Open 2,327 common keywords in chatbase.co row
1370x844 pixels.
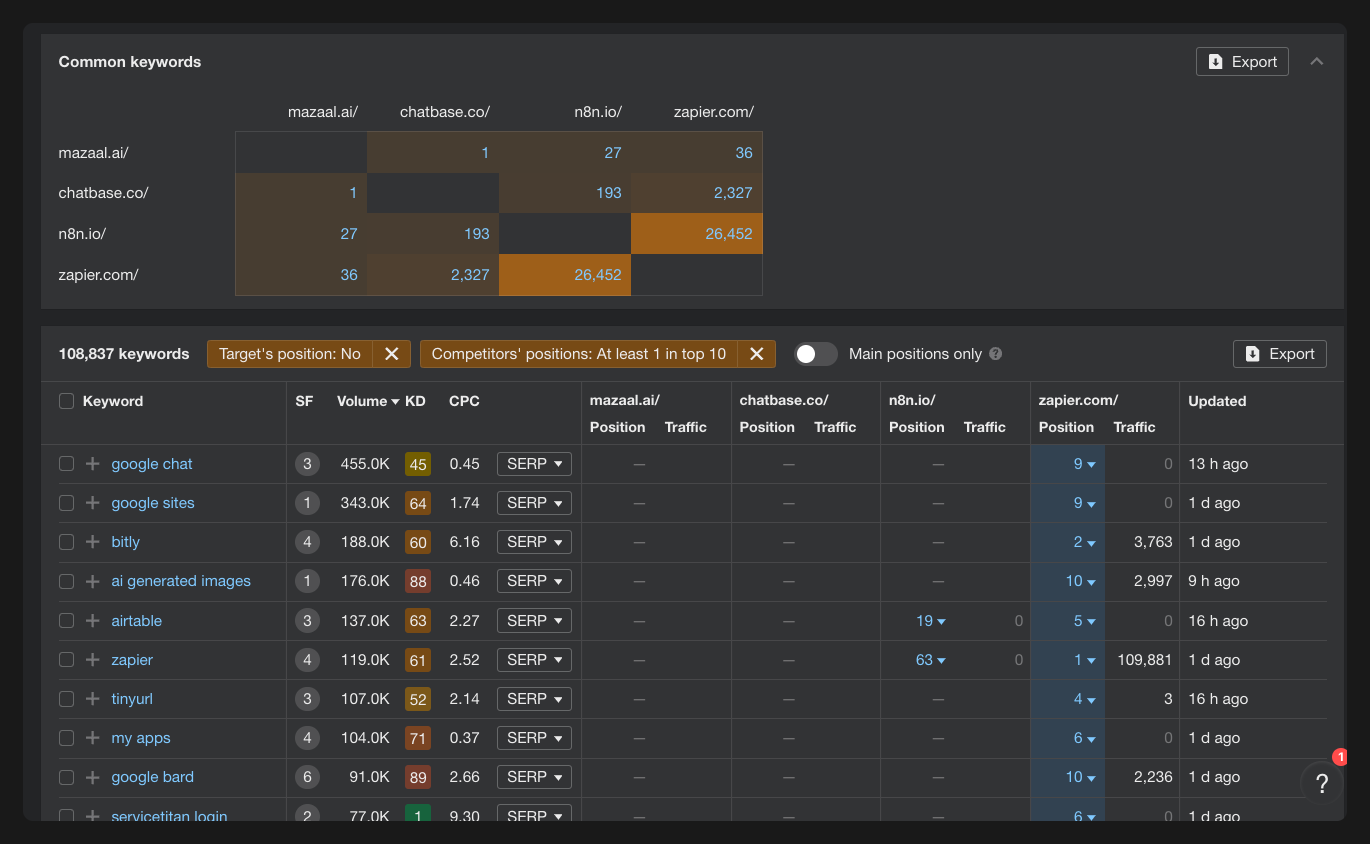[x=733, y=192]
